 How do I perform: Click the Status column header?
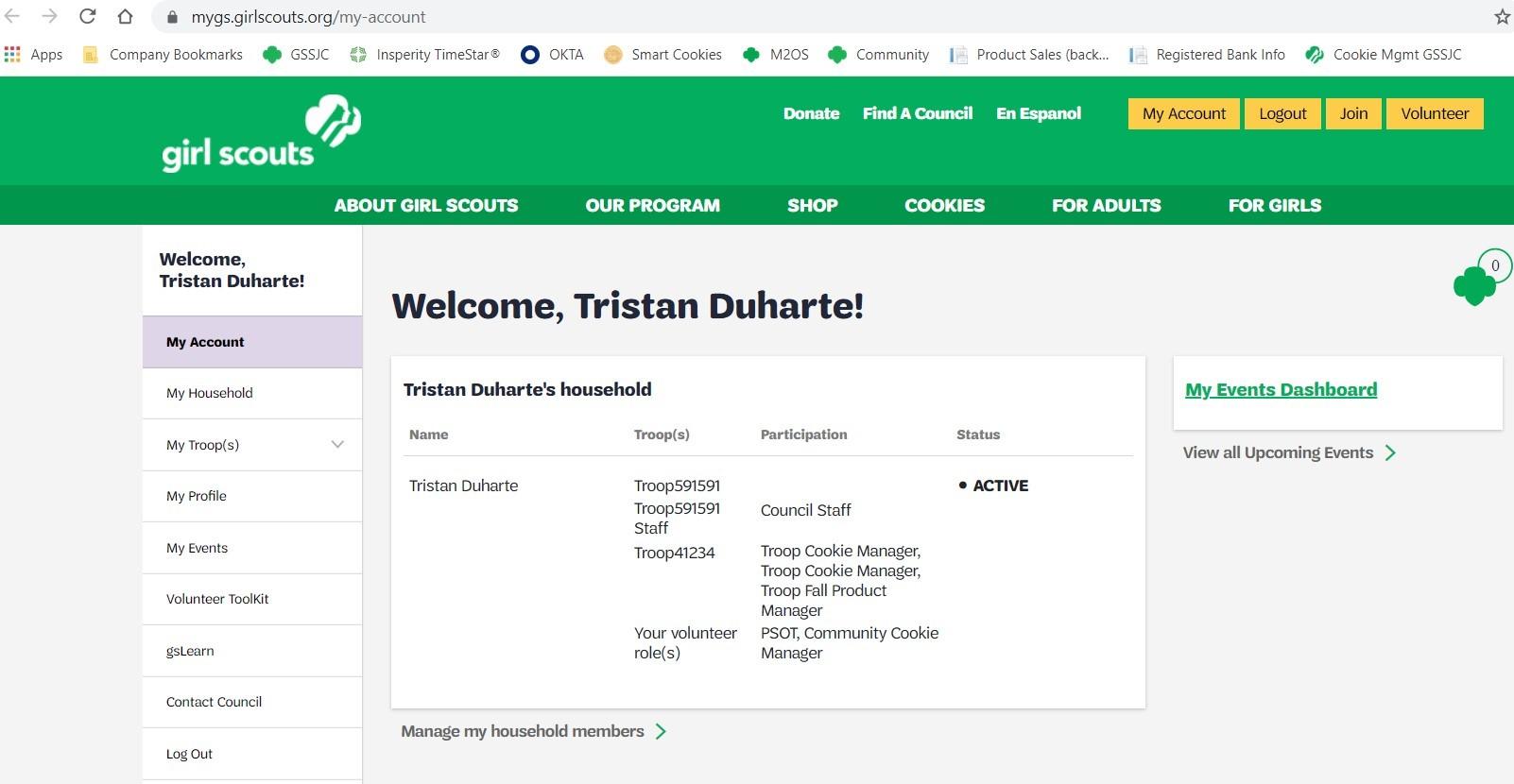(978, 435)
